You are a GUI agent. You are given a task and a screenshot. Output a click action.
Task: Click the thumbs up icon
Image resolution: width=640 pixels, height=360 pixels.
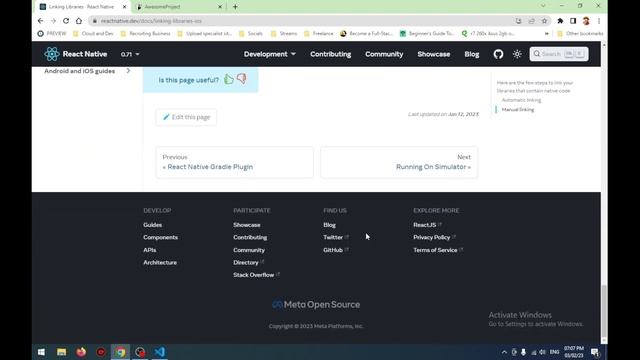coord(229,79)
